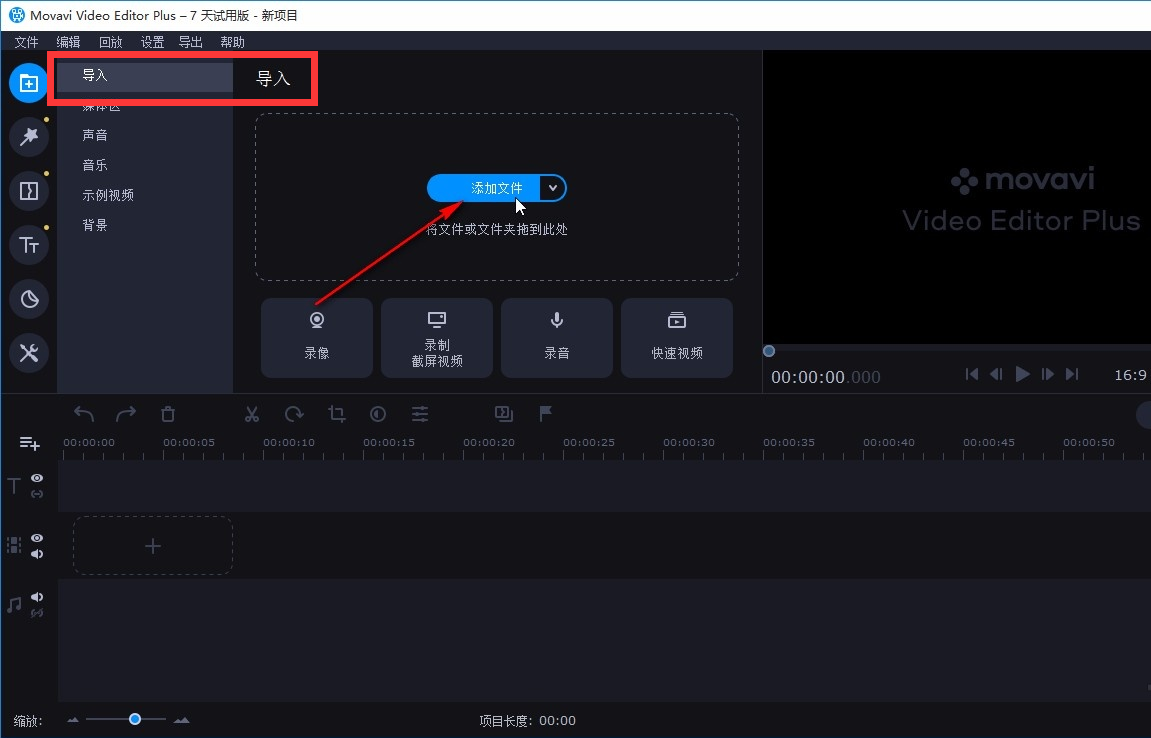The image size is (1151, 738).
Task: Step forward one frame in player
Action: coord(1047,375)
